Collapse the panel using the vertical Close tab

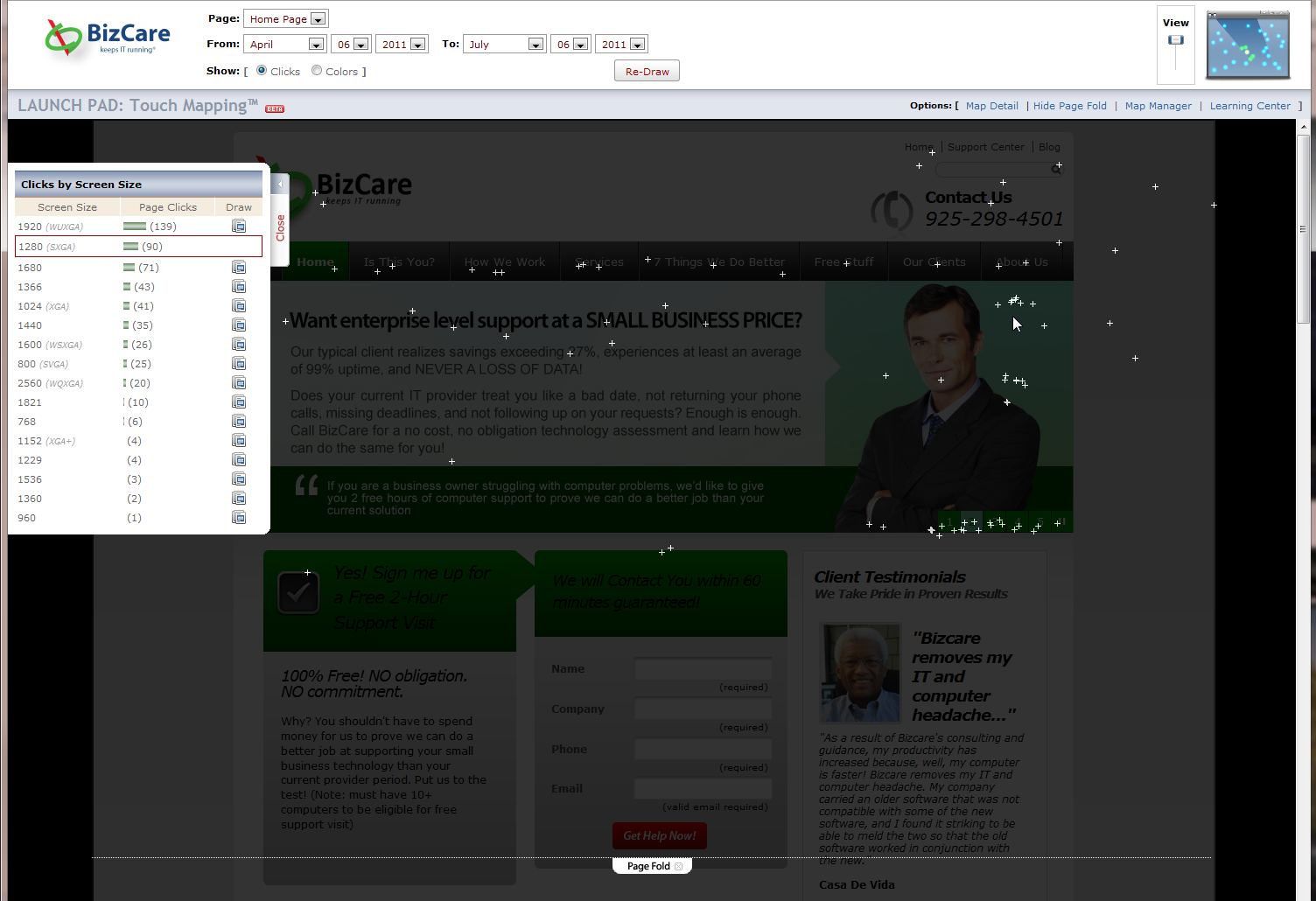[x=279, y=224]
